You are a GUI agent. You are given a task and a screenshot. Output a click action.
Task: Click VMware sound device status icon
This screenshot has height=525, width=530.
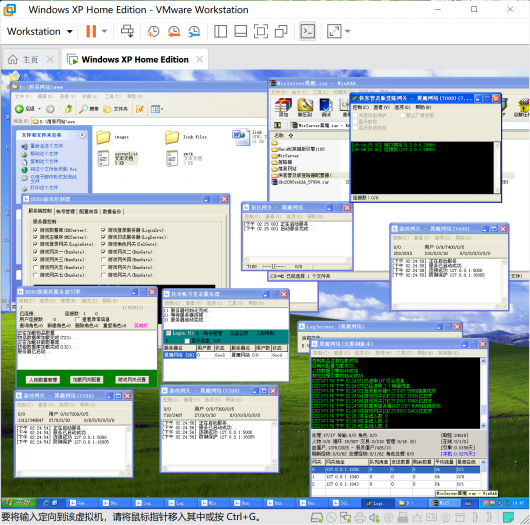point(374,517)
